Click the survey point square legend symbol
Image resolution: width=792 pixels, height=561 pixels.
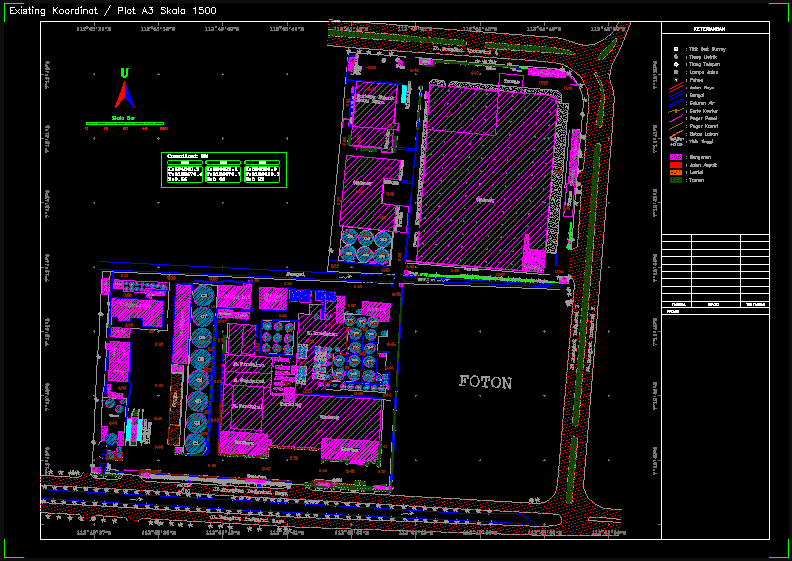coord(676,49)
